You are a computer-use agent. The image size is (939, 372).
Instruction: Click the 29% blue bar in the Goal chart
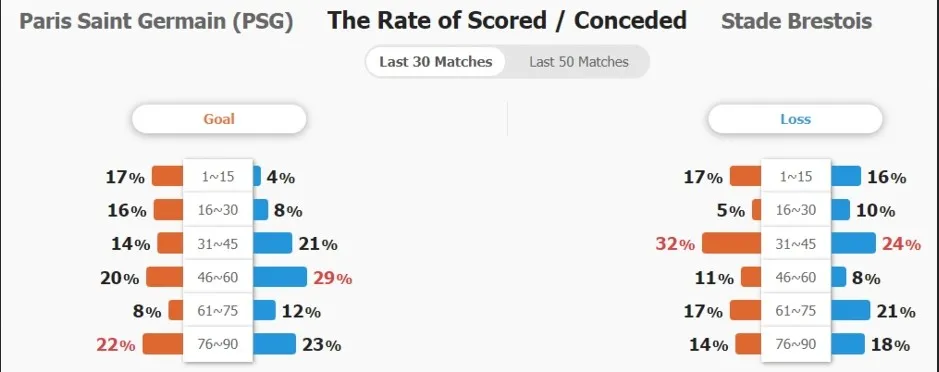[280, 277]
